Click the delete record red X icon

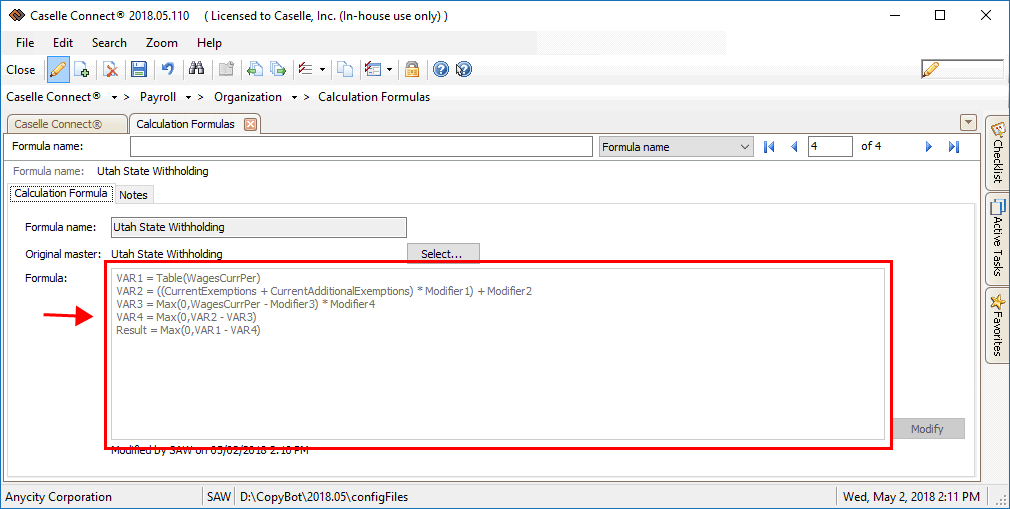pyautogui.click(x=111, y=69)
